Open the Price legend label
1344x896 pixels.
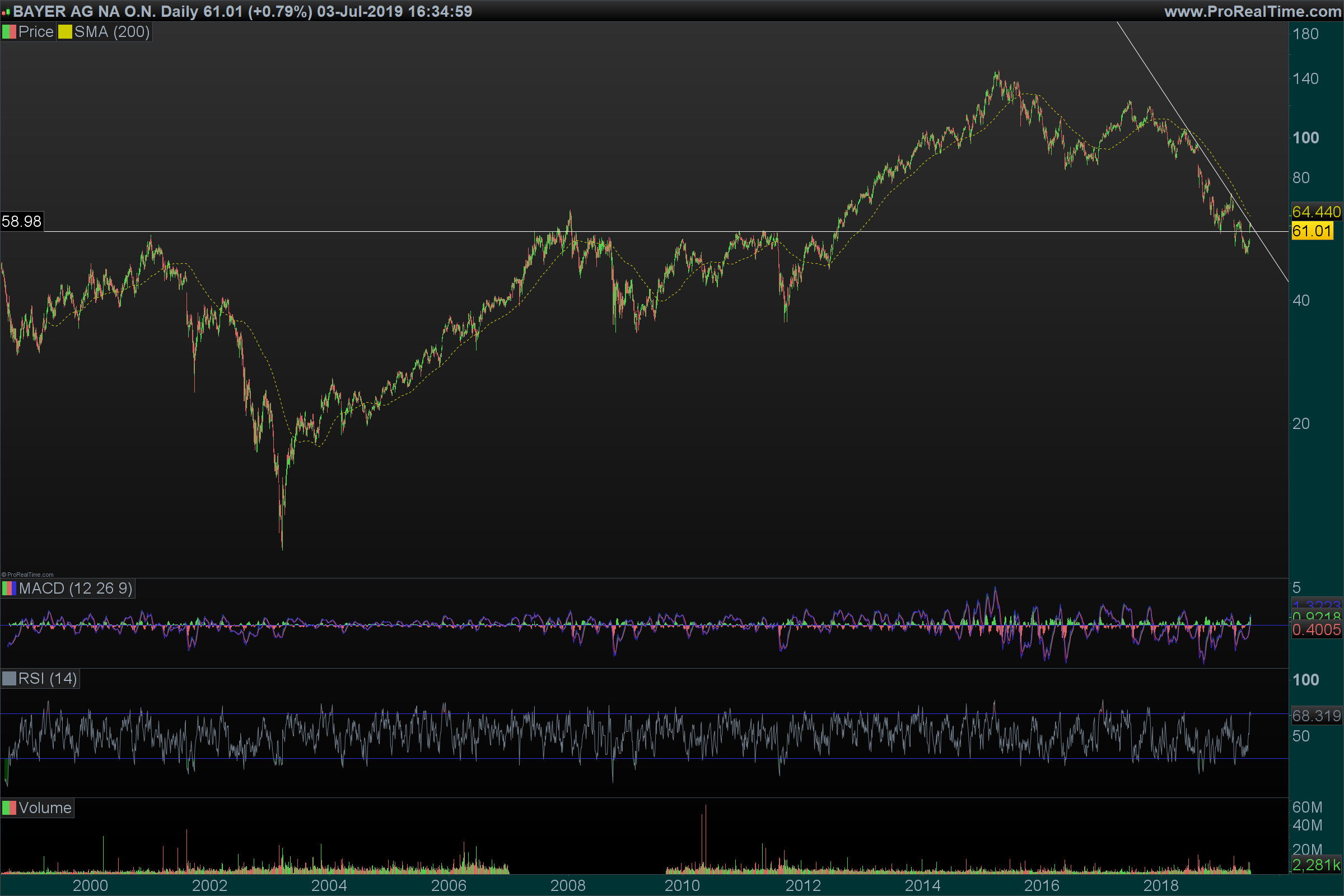tap(35, 32)
